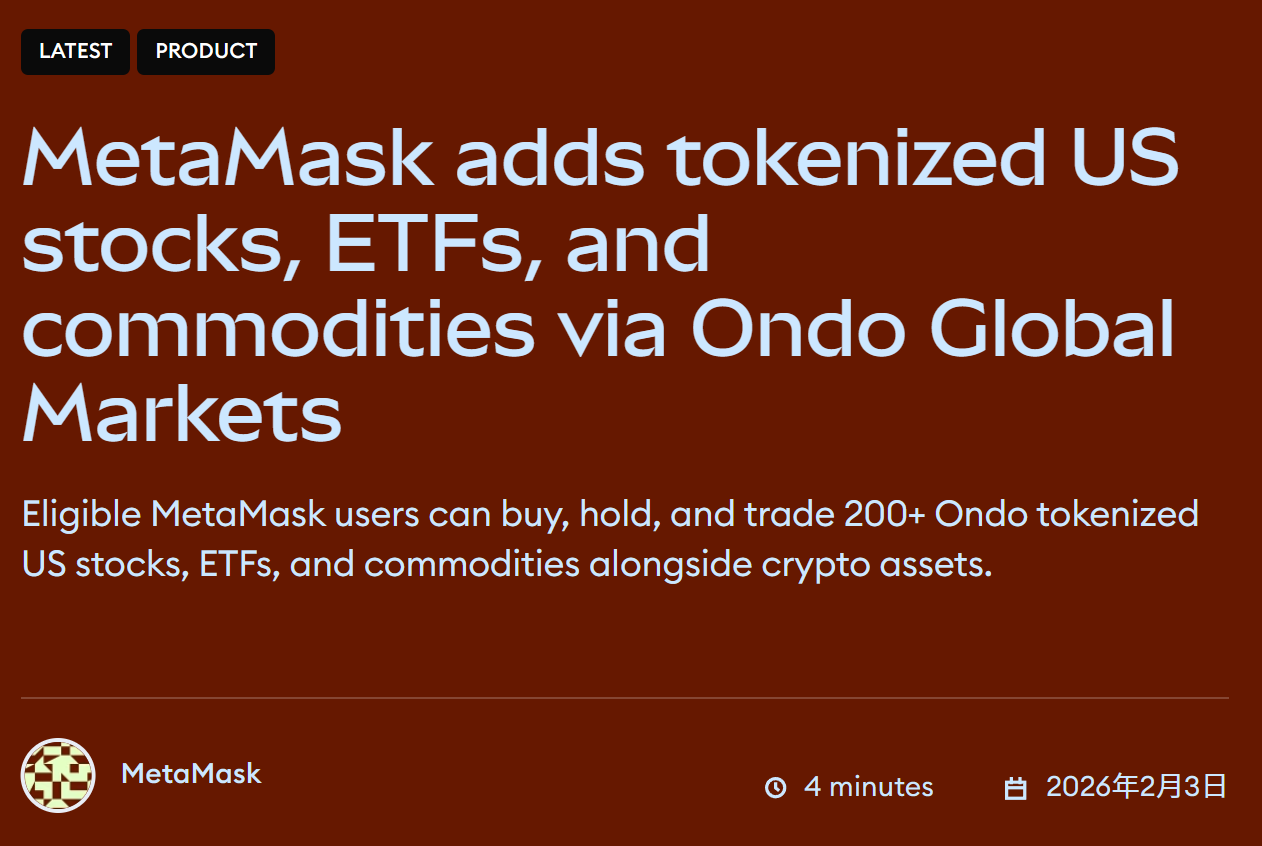Click the horizontal divider line below the subtitle
The height and width of the screenshot is (846, 1262).
pyautogui.click(x=624, y=697)
